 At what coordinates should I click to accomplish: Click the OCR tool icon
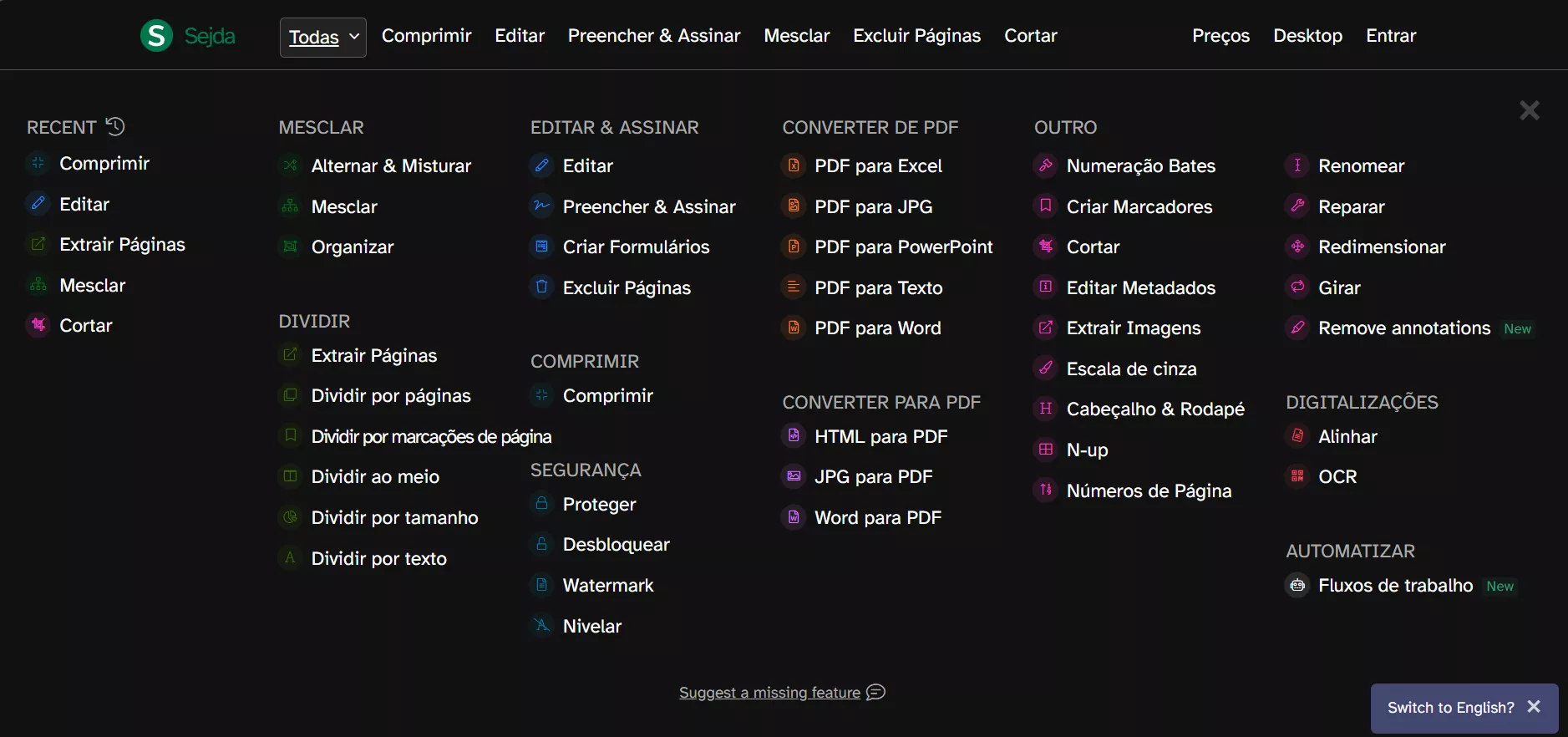coord(1297,476)
